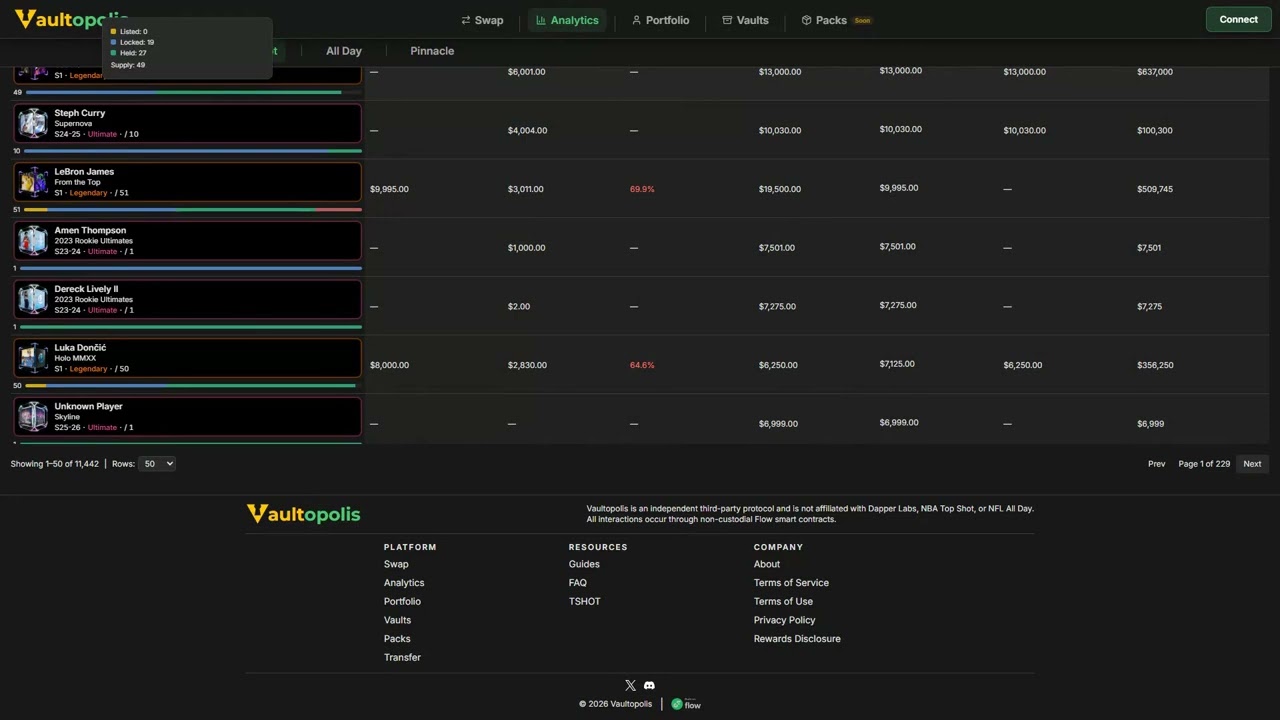The width and height of the screenshot is (1280, 720).
Task: Click the Showing 1–50 of 11,442 text
Action: (55, 464)
